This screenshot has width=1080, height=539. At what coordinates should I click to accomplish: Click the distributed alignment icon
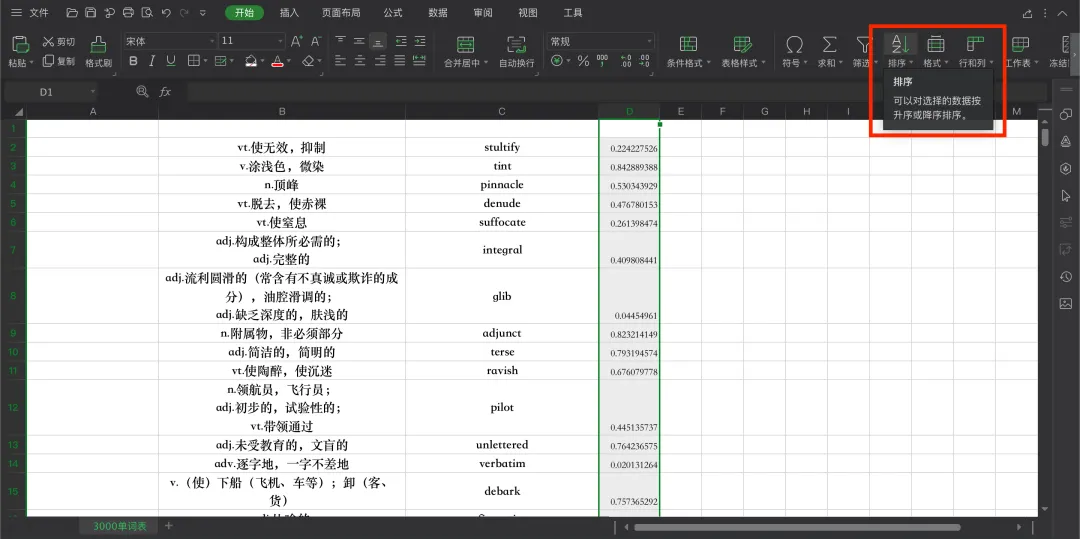419,61
